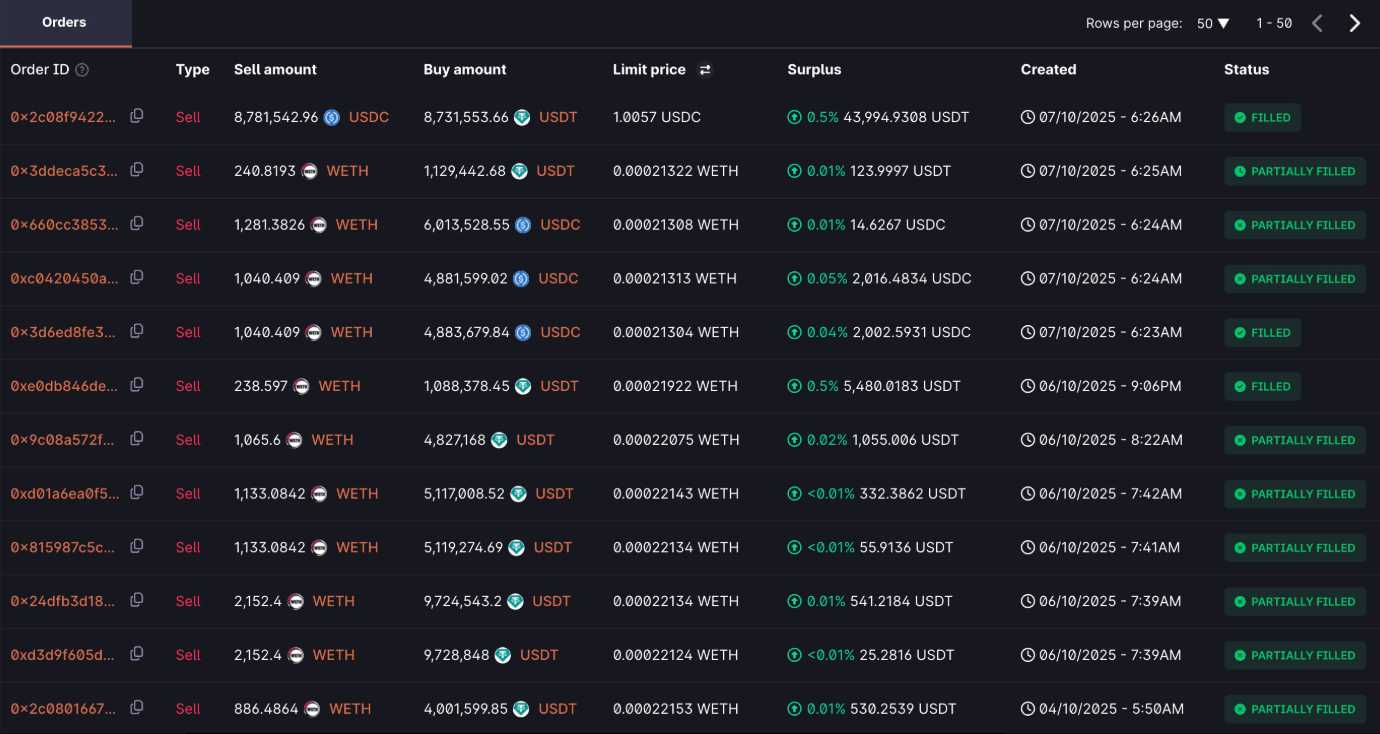Open order 0xc0420450a link
The height and width of the screenshot is (734, 1380).
point(64,279)
